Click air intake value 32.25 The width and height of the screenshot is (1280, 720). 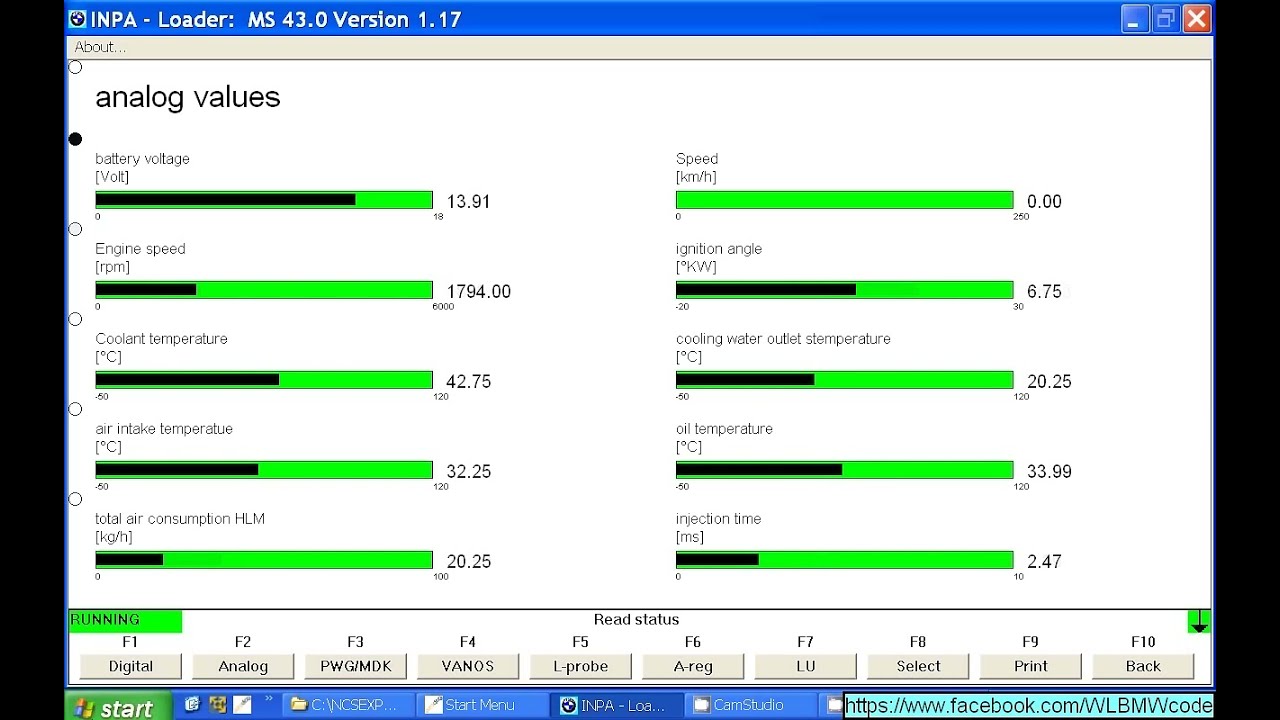468,472
